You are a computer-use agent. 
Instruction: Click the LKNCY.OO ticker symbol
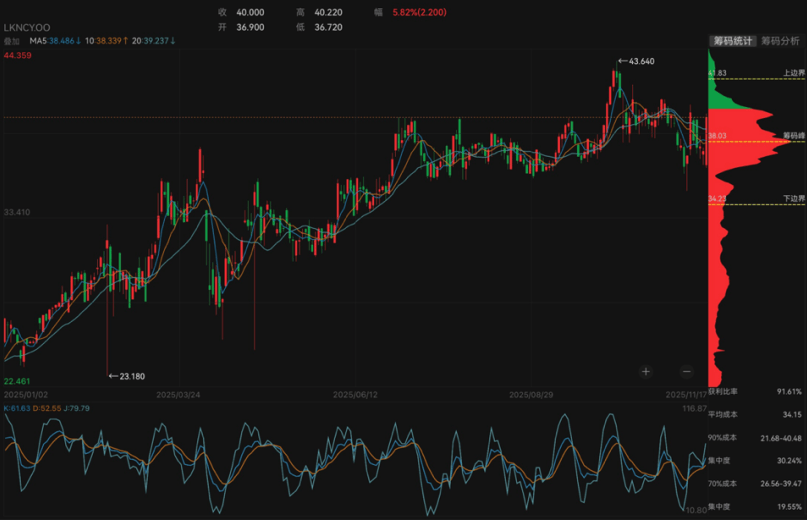(x=28, y=28)
